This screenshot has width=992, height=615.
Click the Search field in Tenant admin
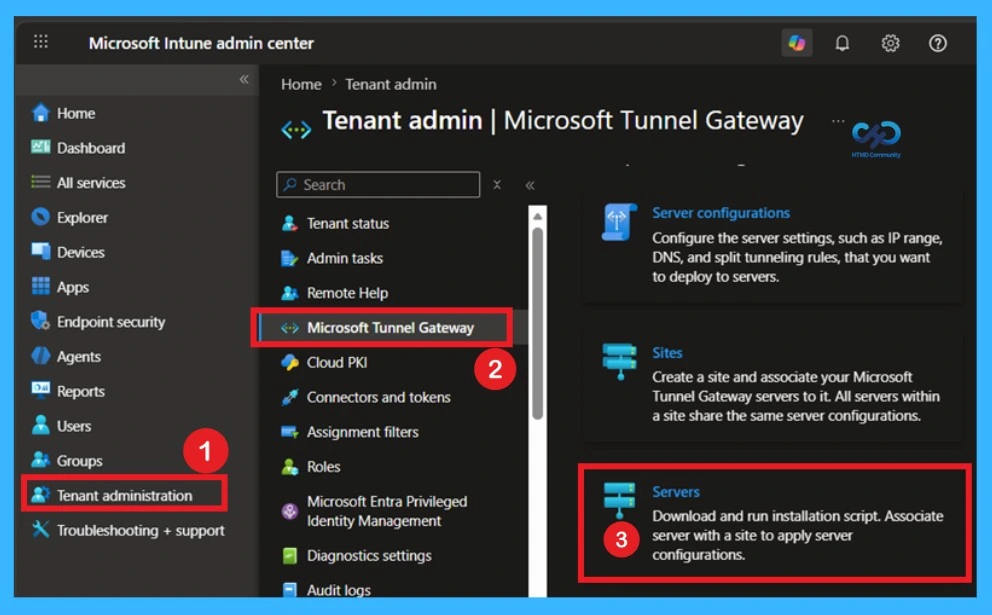378,185
